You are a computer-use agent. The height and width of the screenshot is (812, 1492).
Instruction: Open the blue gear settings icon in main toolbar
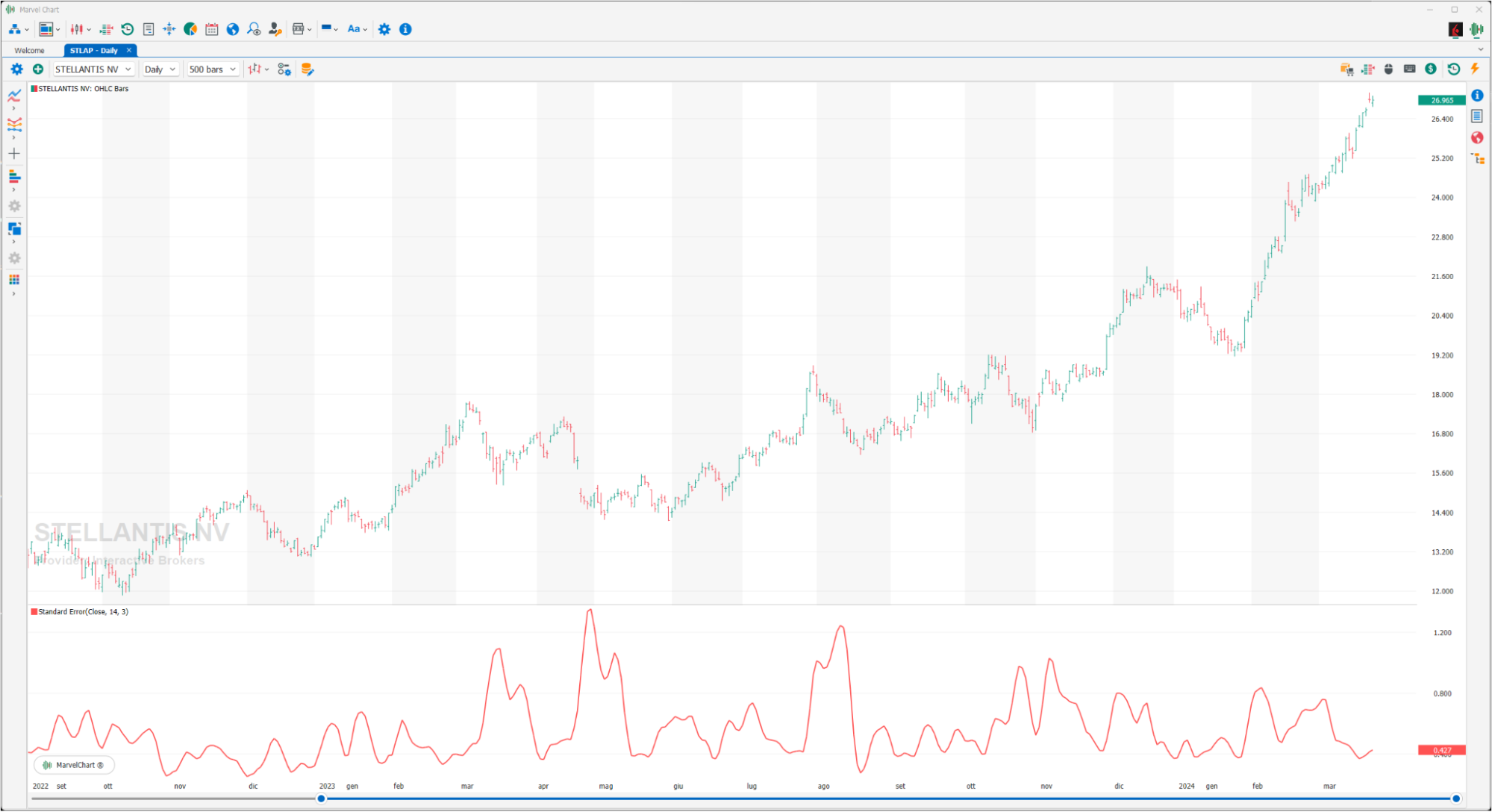pyautogui.click(x=384, y=29)
